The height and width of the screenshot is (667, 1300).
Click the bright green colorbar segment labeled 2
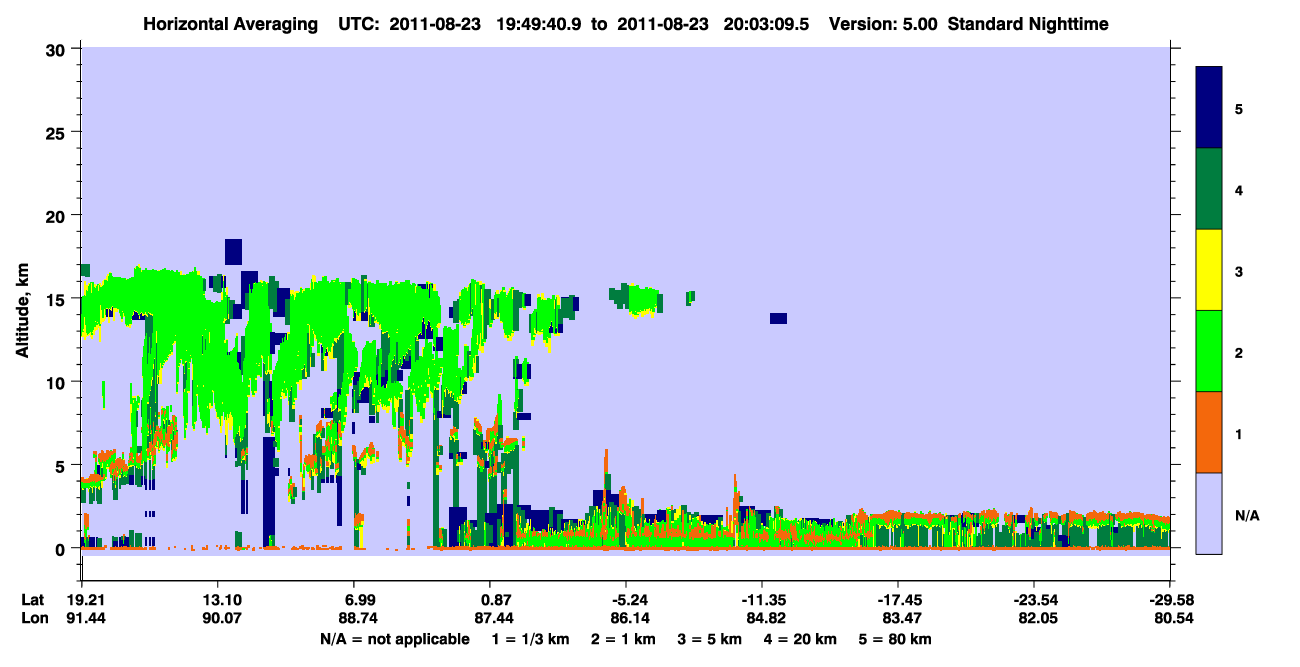(1209, 351)
